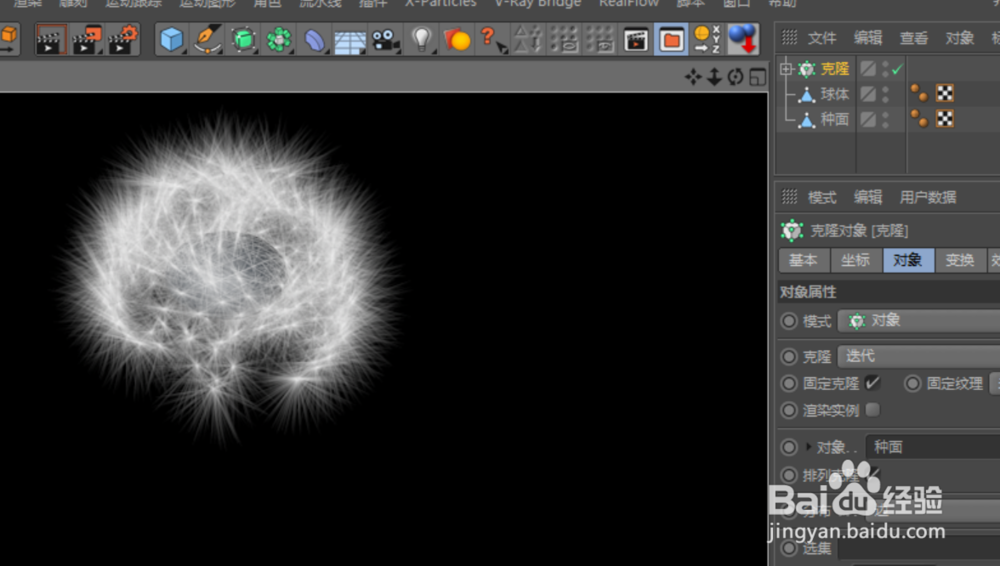Image resolution: width=1000 pixels, height=566 pixels.
Task: Choose the purple bend deformer icon
Action: click(314, 40)
